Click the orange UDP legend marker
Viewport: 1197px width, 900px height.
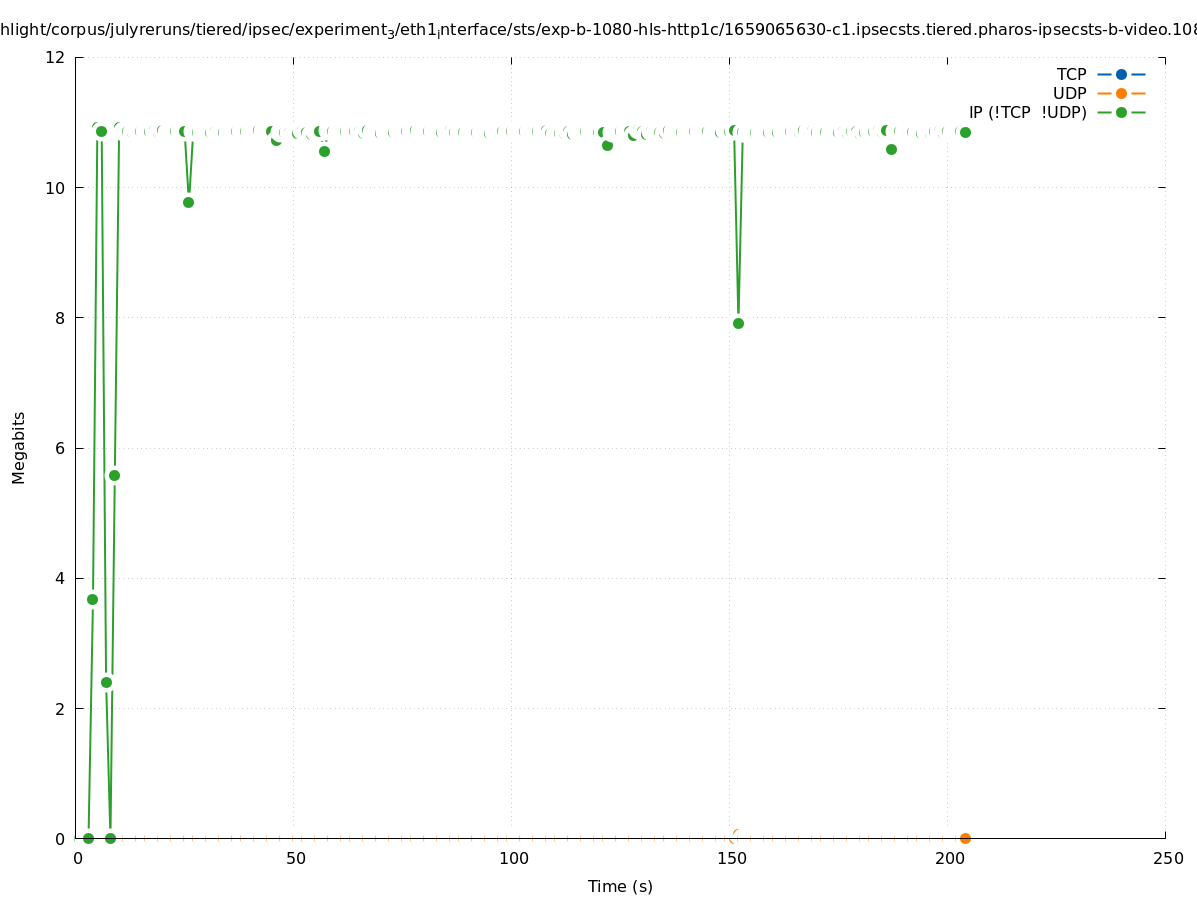click(x=1121, y=93)
